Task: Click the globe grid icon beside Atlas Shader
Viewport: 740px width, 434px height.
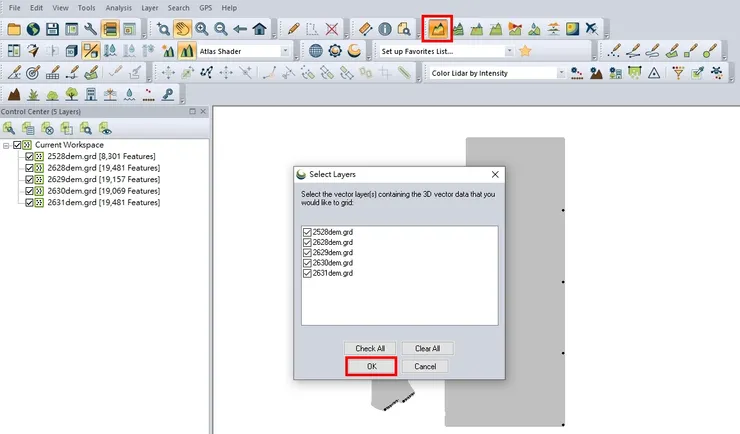Action: click(x=316, y=51)
